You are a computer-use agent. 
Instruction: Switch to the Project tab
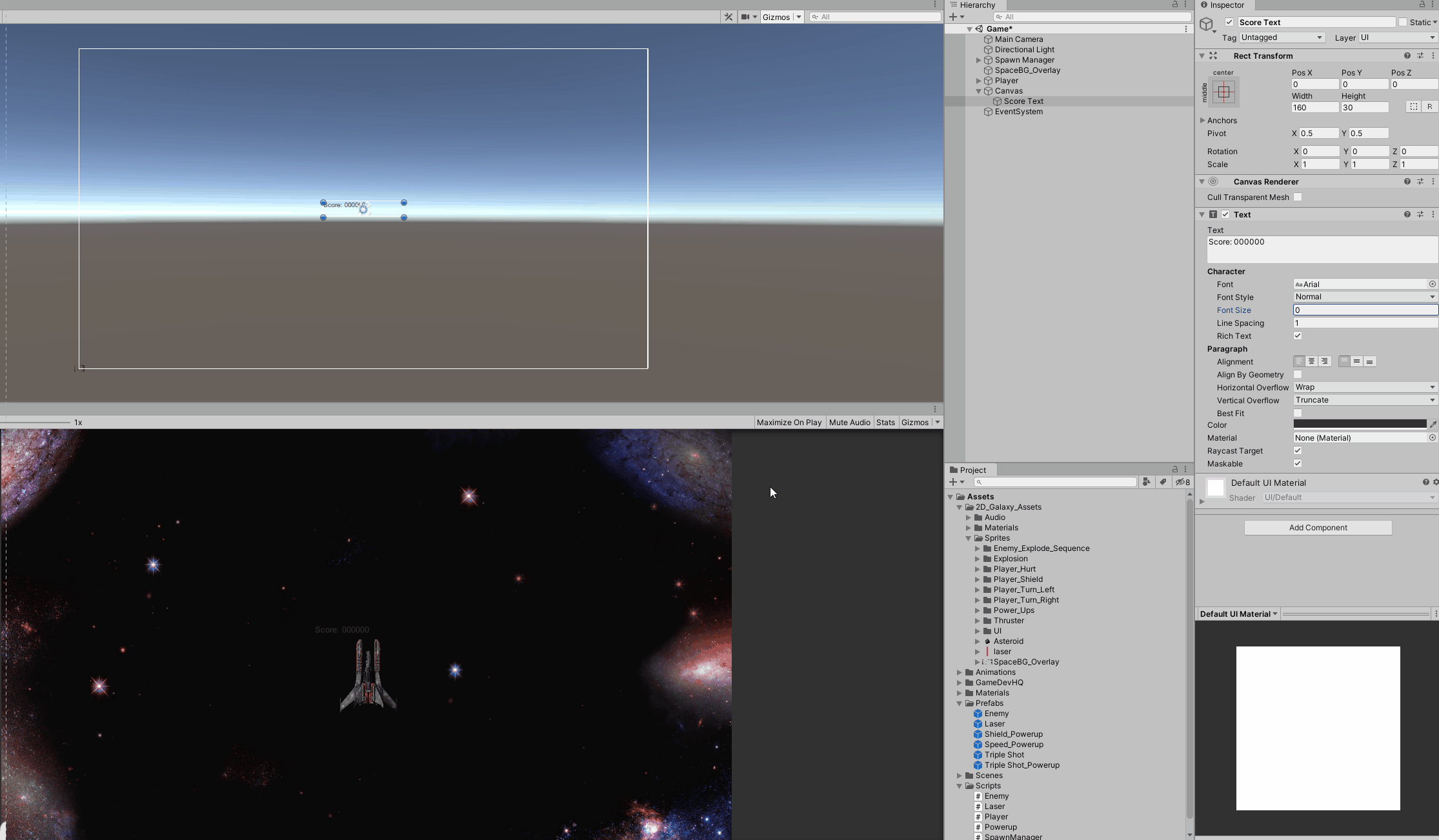[972, 470]
